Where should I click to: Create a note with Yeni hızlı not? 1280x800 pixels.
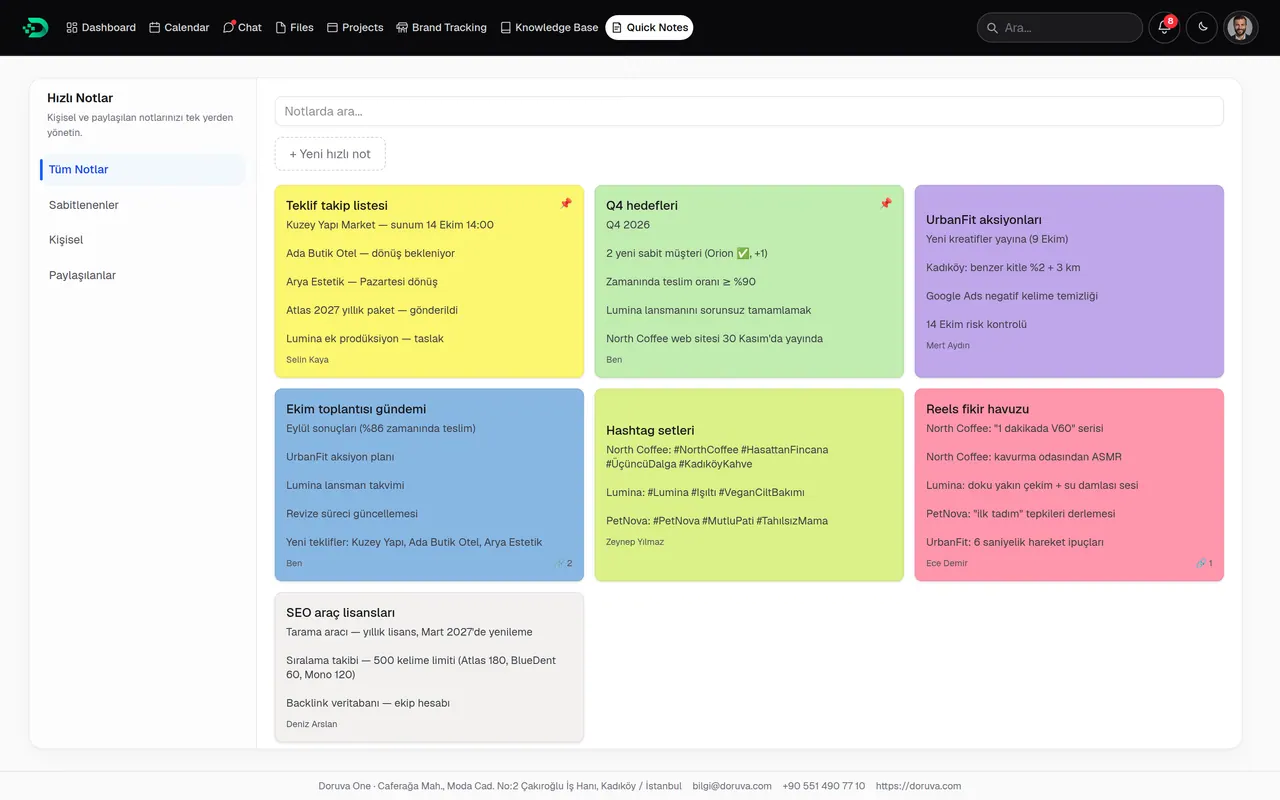pyautogui.click(x=330, y=154)
